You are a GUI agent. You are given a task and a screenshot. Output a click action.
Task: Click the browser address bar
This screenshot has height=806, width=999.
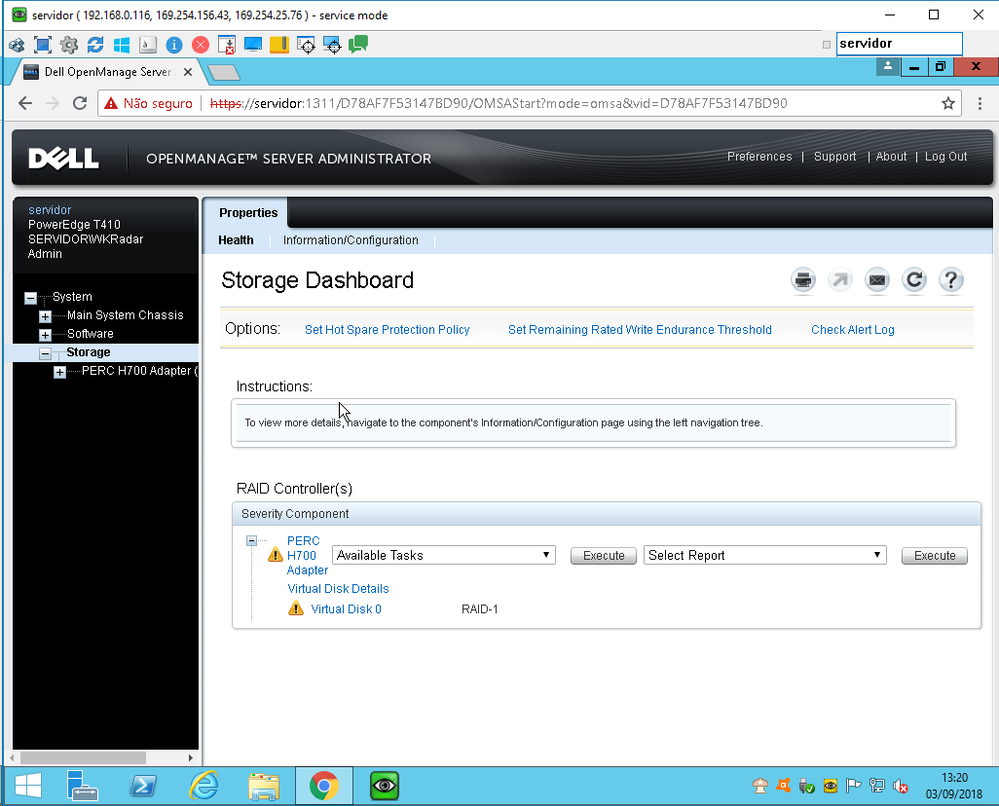pyautogui.click(x=529, y=103)
